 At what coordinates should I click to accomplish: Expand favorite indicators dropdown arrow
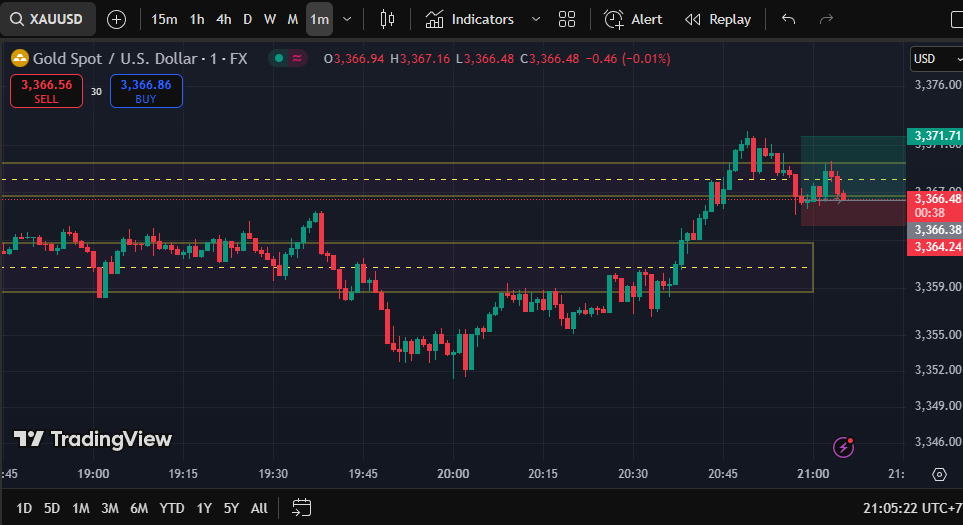pos(536,20)
